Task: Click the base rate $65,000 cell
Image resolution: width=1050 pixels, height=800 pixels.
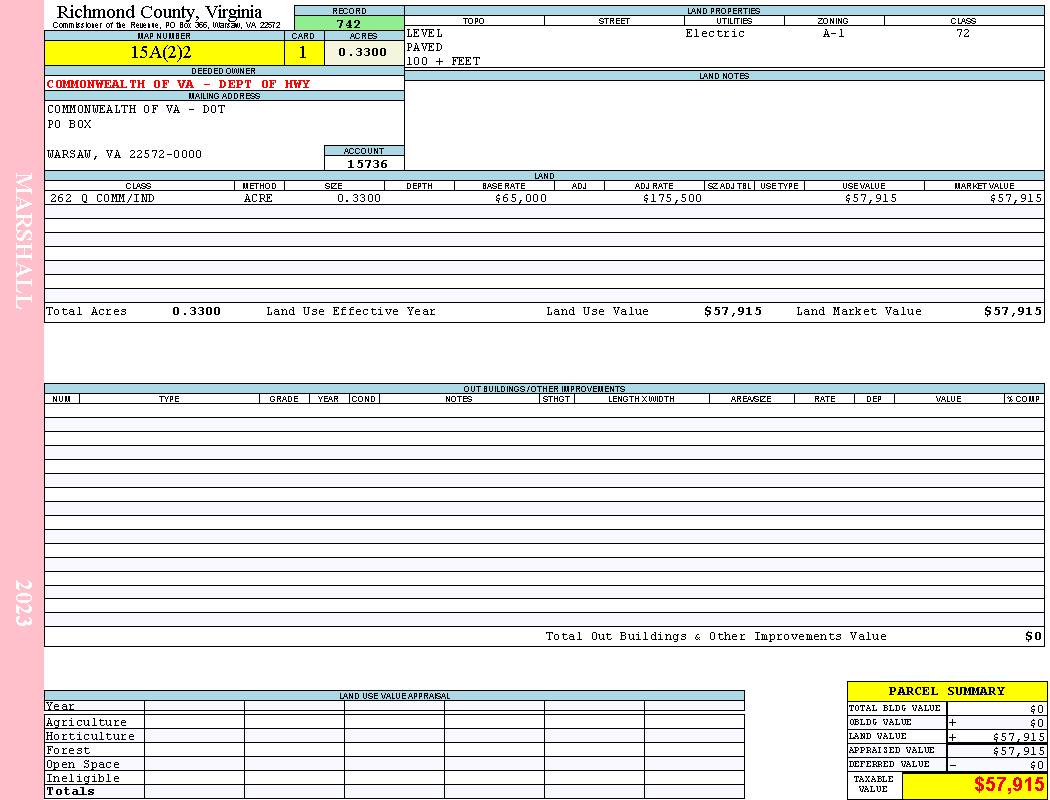Action: tap(521, 198)
